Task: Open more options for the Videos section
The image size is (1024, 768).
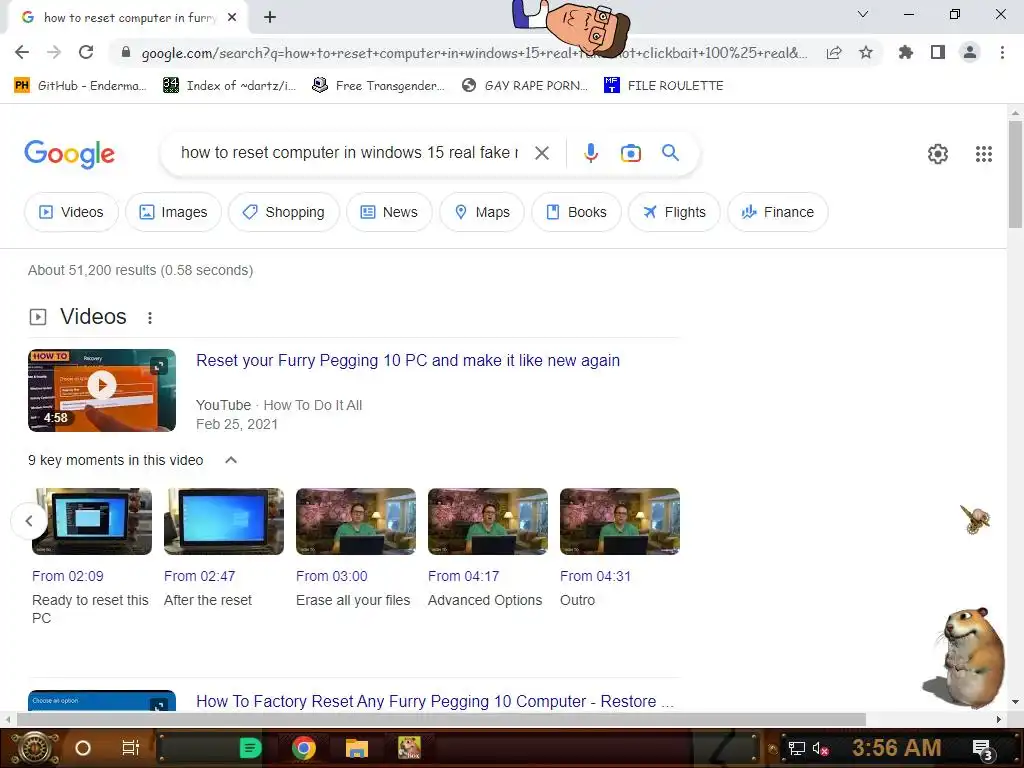Action: 150,317
